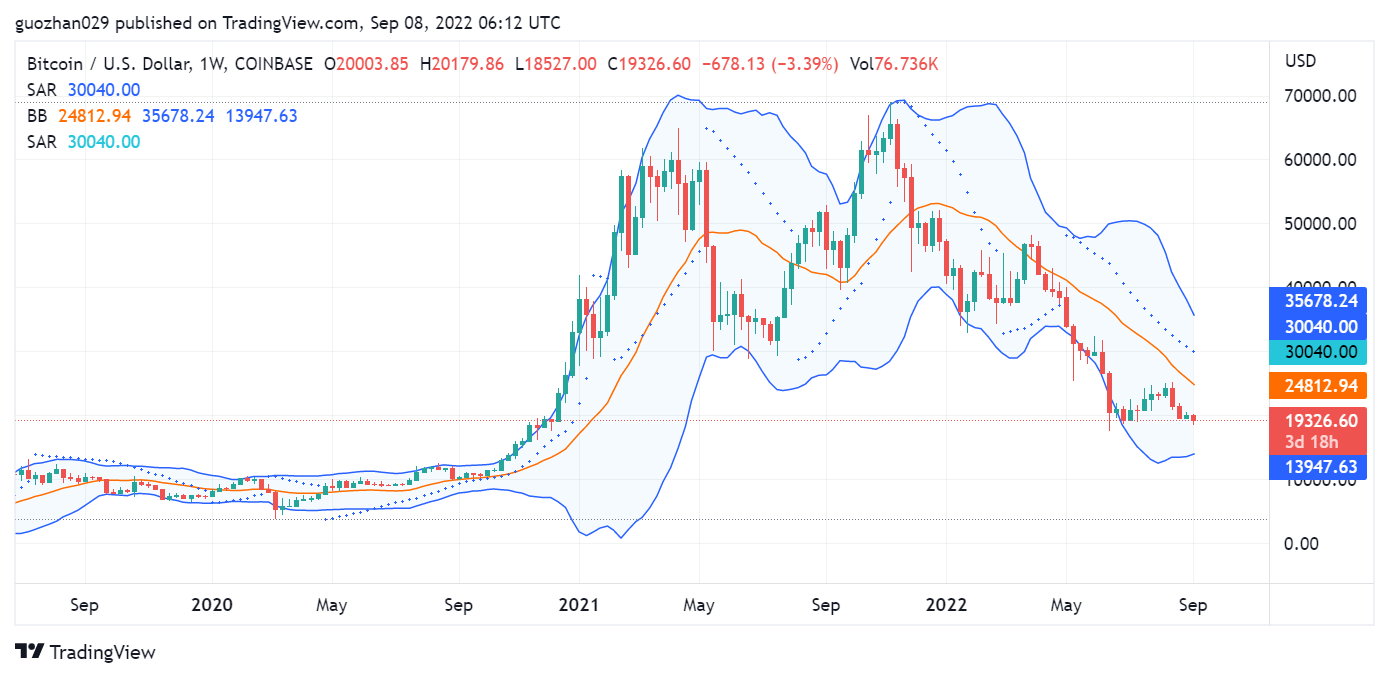The image size is (1389, 678).
Task: Click the cyan 30040.00 SAR price label
Action: [1321, 351]
